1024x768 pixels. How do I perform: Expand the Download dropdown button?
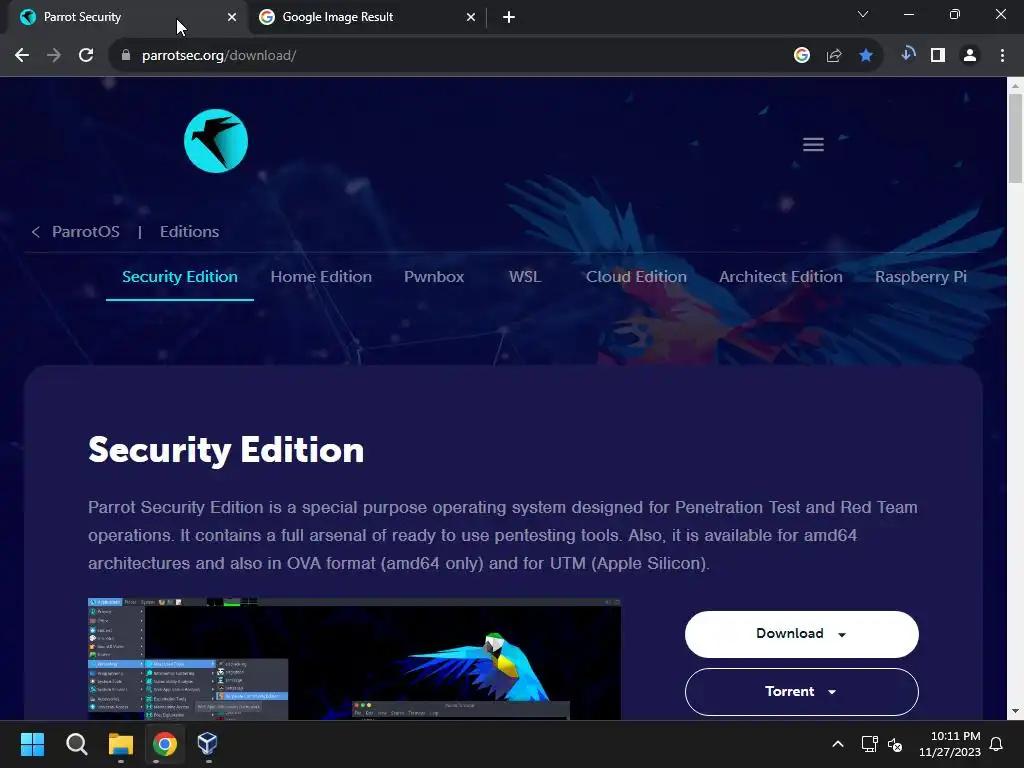tap(801, 634)
